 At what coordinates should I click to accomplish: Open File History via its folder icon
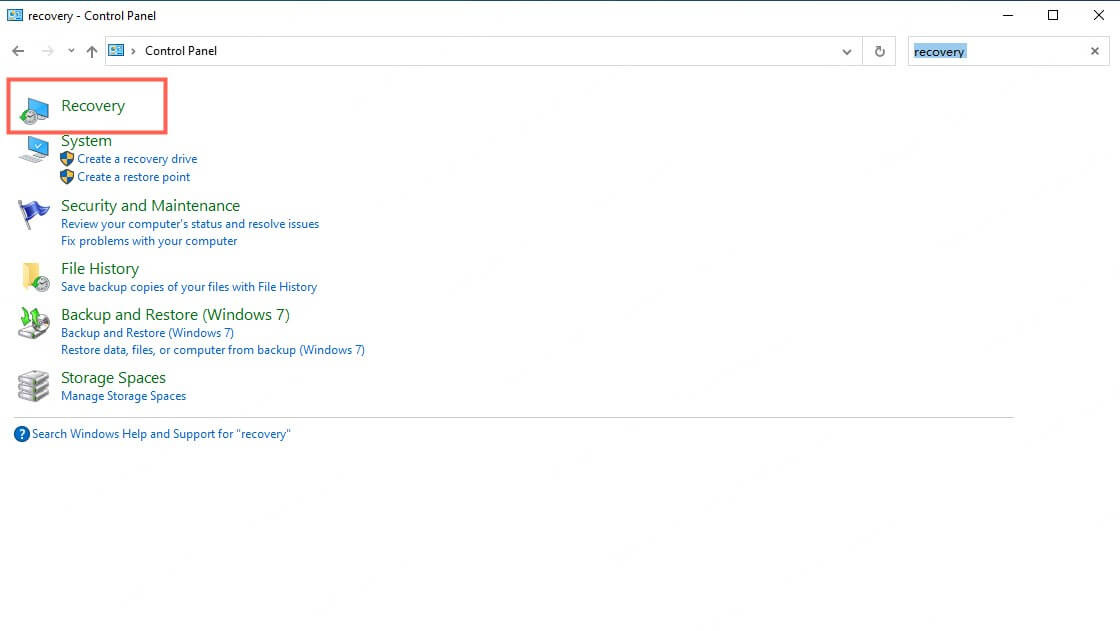click(32, 277)
